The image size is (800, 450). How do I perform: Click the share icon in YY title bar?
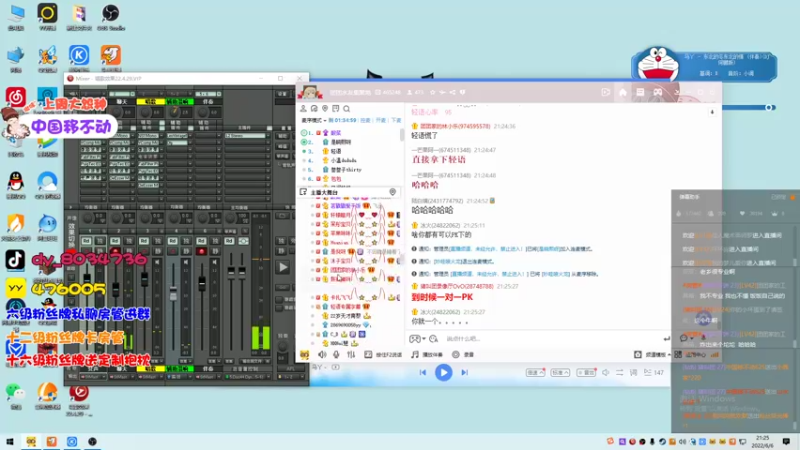(453, 92)
